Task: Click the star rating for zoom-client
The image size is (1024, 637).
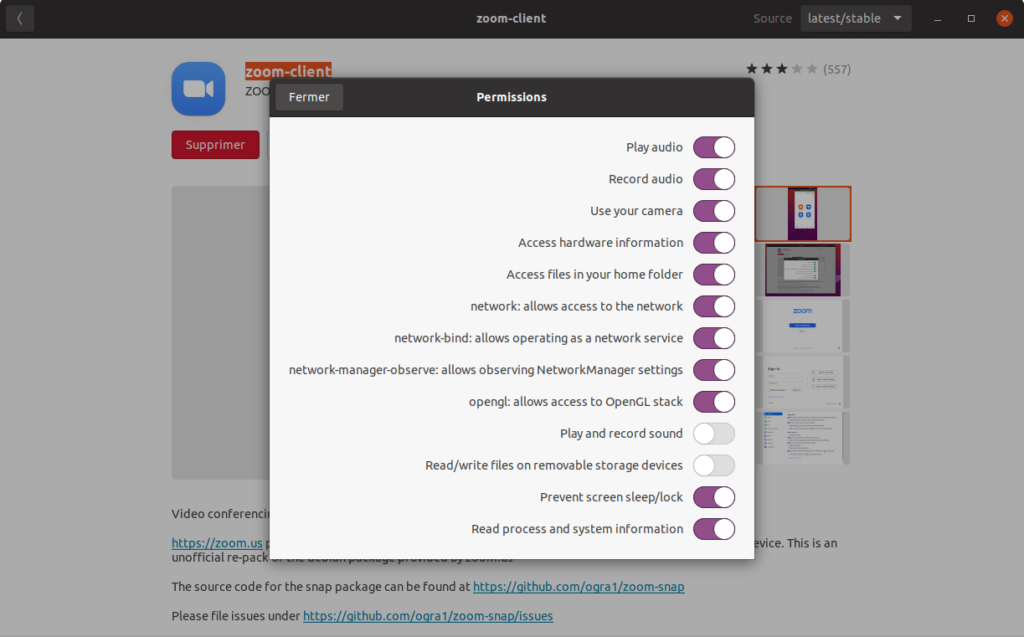Action: pyautogui.click(x=782, y=69)
